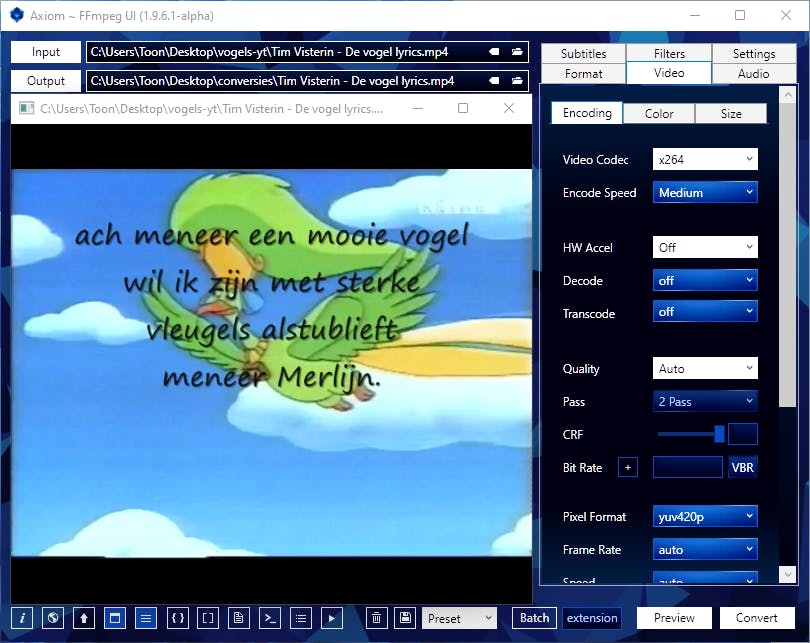Click the Output button
The image size is (810, 643).
click(45, 81)
